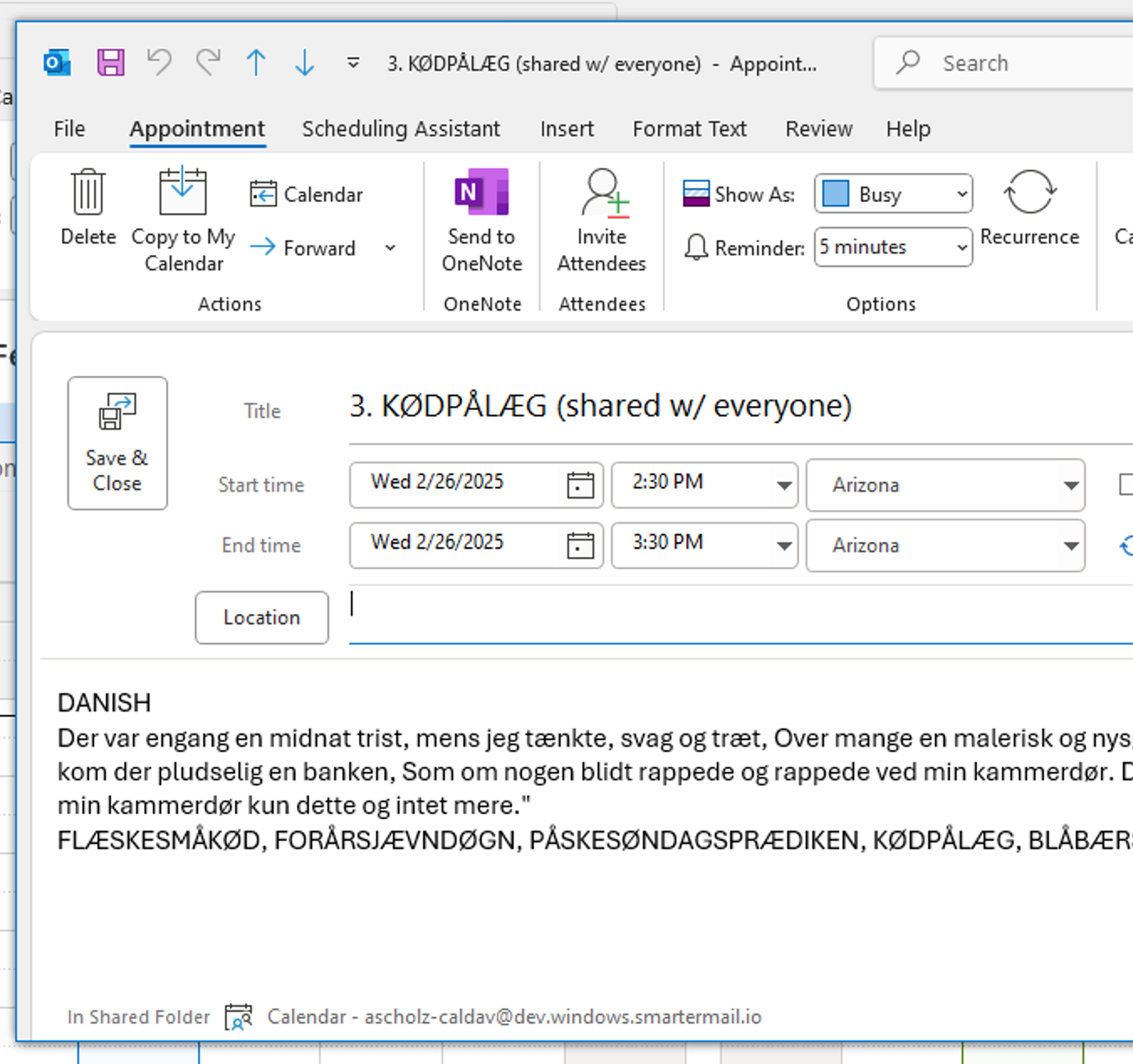Screen dimensions: 1133x1064
Task: Open the Format Text tab
Action: click(689, 129)
